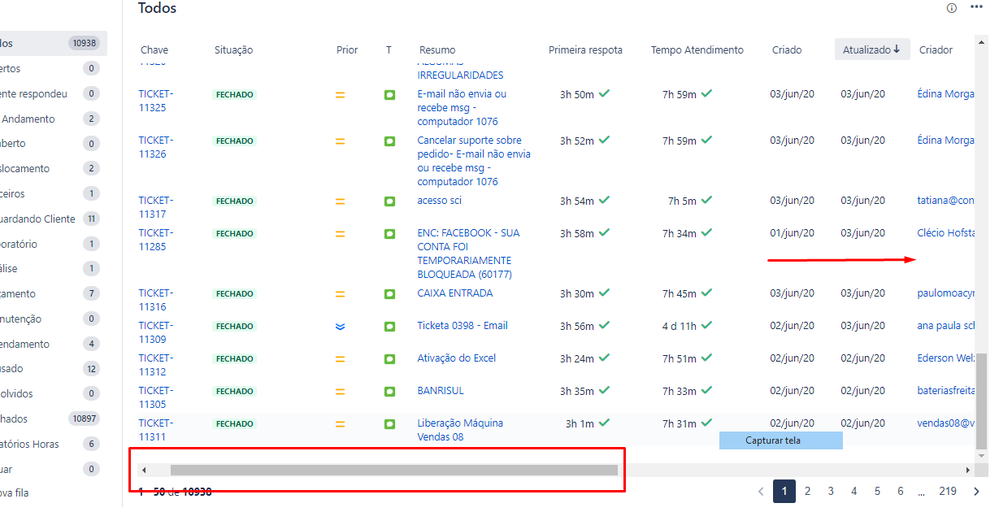The width and height of the screenshot is (999, 507).
Task: Open the three-dots more options menu
Action: coord(977,7)
